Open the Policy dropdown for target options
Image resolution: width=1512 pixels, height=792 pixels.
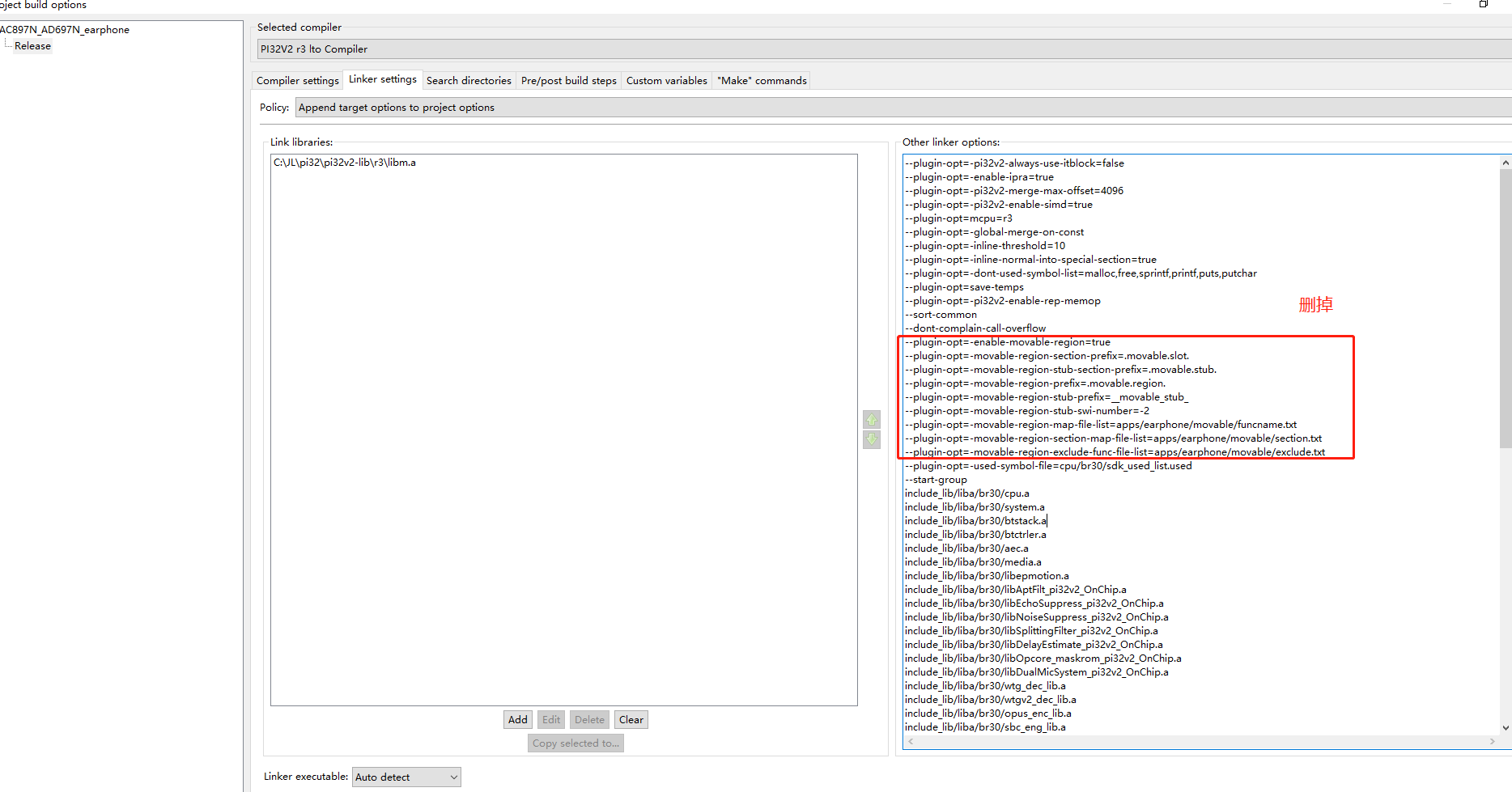(903, 108)
